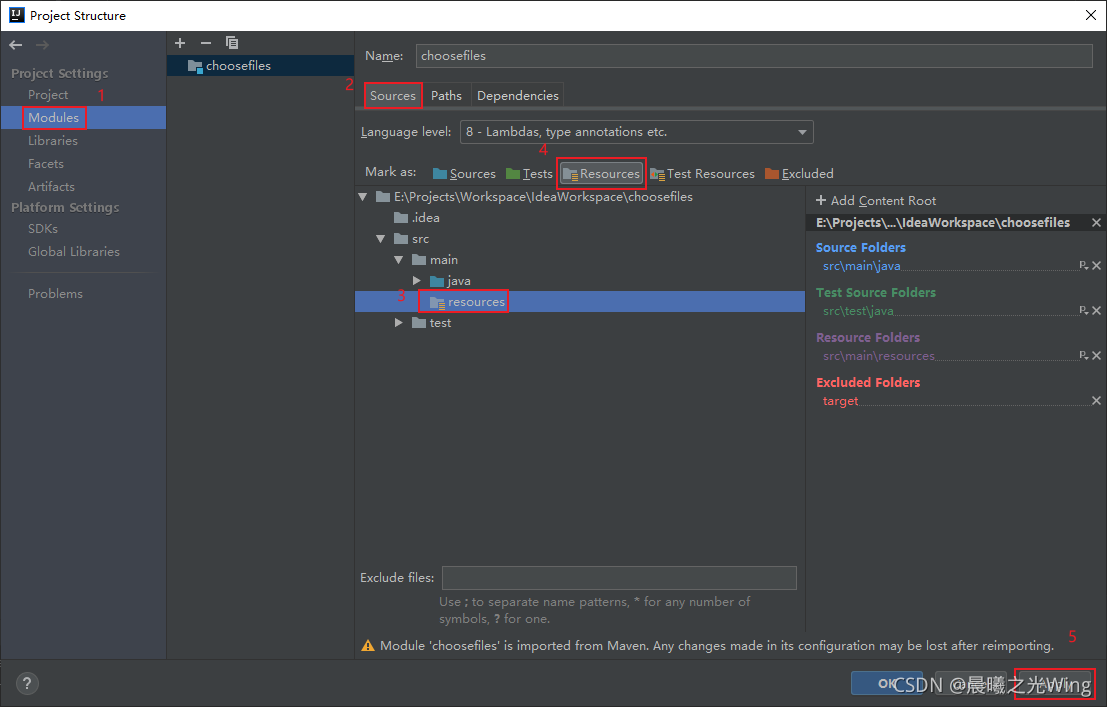Screen dimensions: 1107x707
Task: Add a new module with plus icon
Action: pyautogui.click(x=180, y=43)
